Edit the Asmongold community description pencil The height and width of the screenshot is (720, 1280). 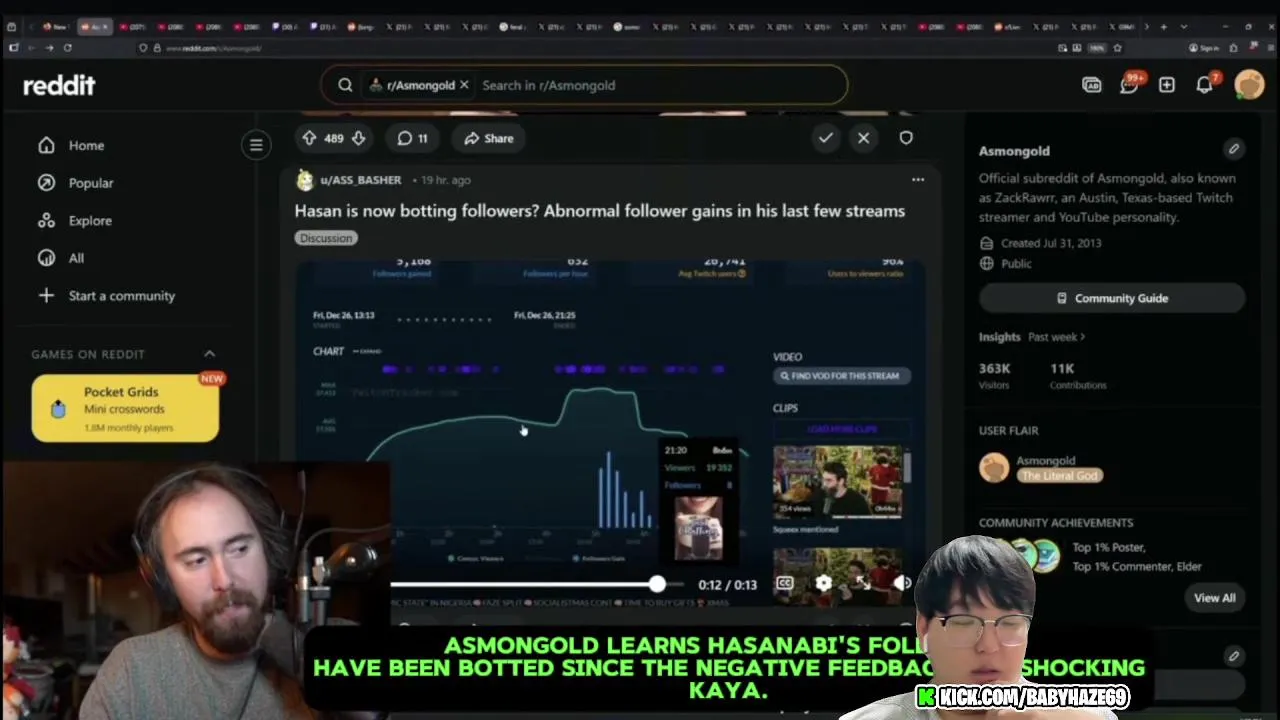click(x=1234, y=149)
